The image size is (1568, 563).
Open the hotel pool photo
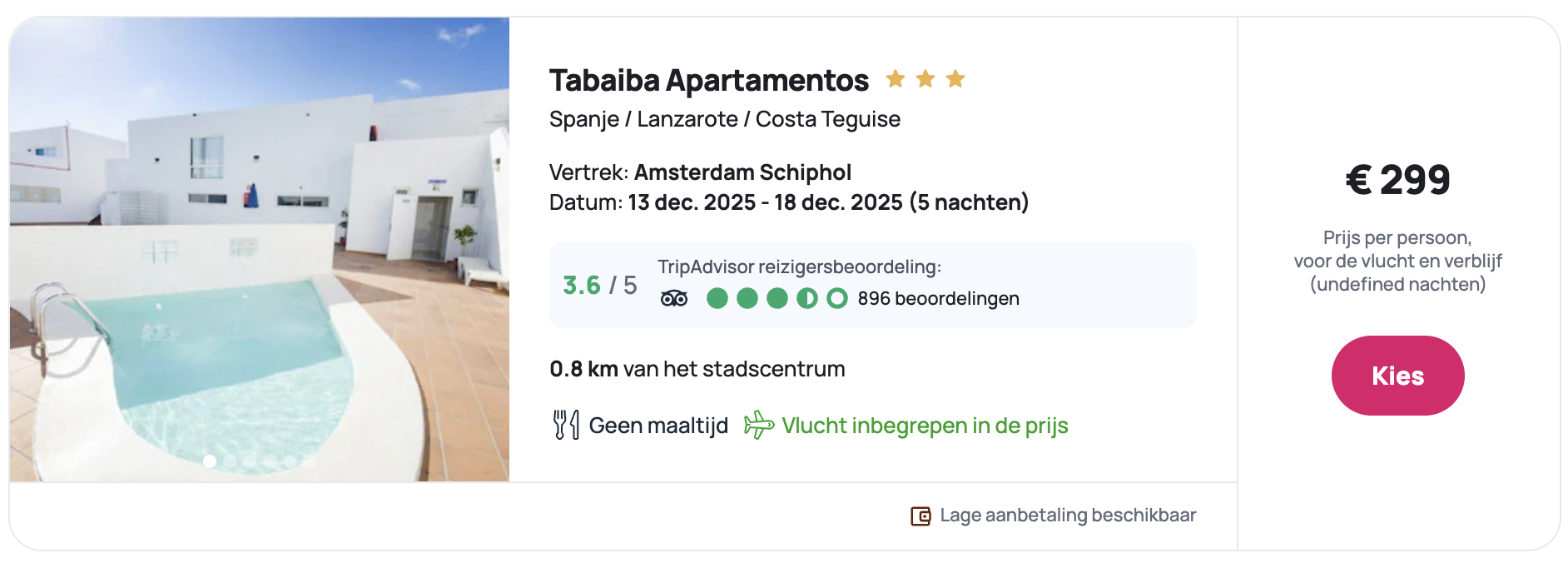[260, 250]
